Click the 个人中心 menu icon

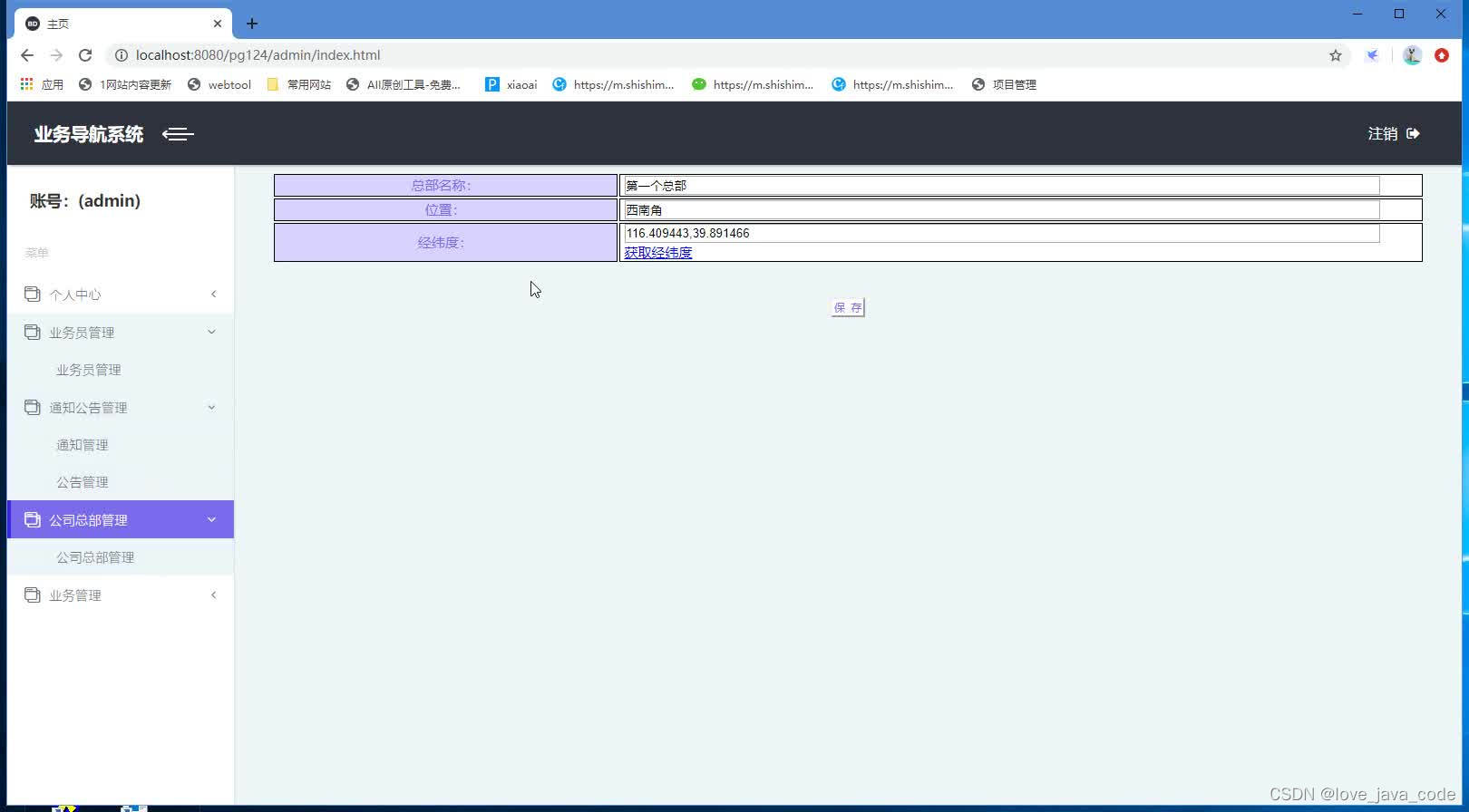point(33,294)
